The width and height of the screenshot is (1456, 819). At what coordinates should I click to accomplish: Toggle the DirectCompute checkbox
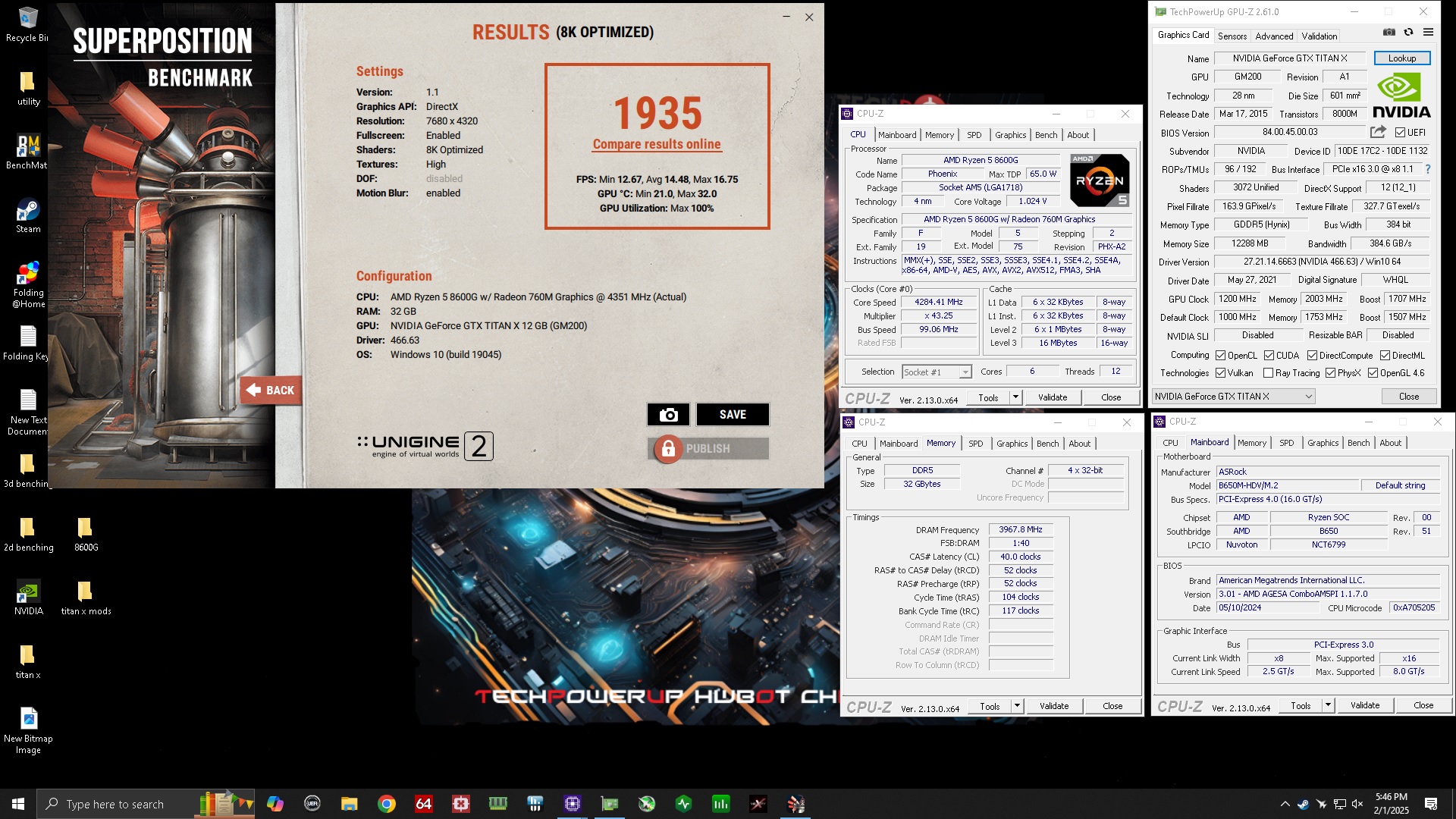(1312, 356)
